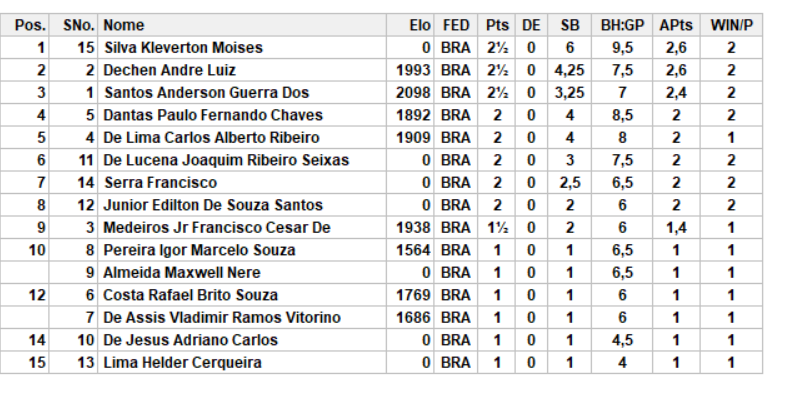Select Junior Edilton De Souza Santos
The width and height of the screenshot is (785, 396).
[x=213, y=205]
